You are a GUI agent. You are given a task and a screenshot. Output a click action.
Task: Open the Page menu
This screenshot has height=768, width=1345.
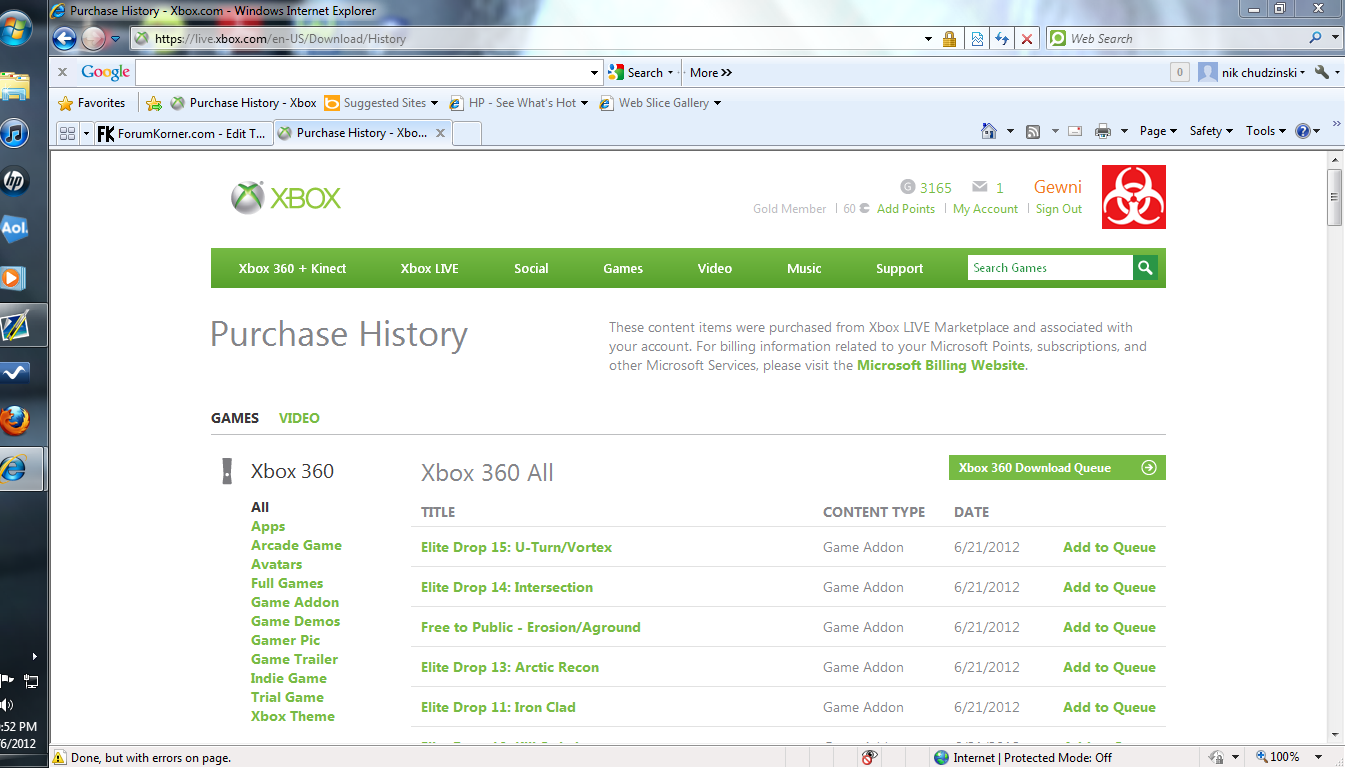[x=1158, y=131]
